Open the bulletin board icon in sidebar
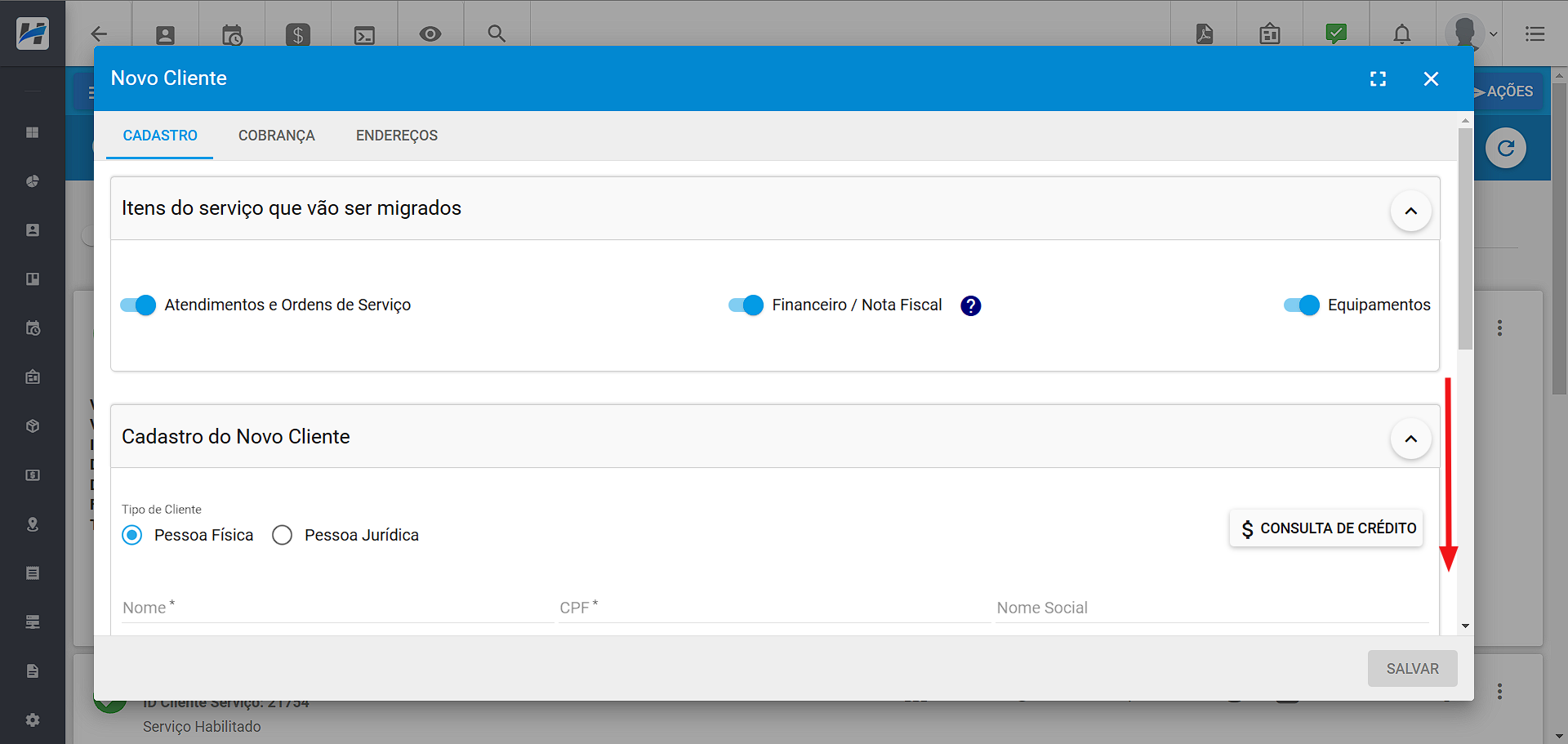Screen dimensions: 1568x744 (x=33, y=377)
